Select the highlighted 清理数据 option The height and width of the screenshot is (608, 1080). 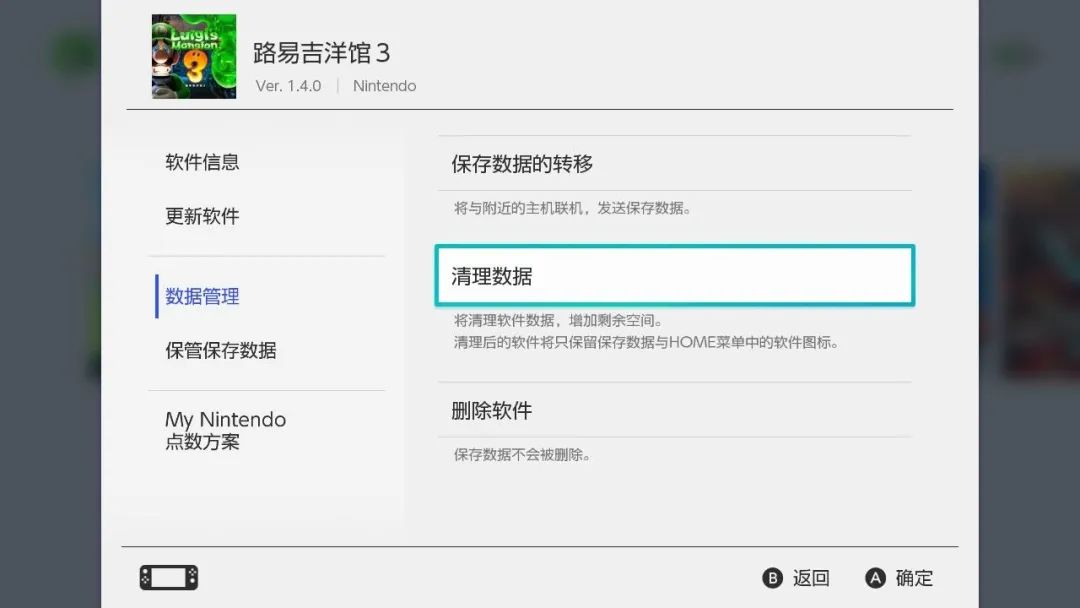[674, 275]
